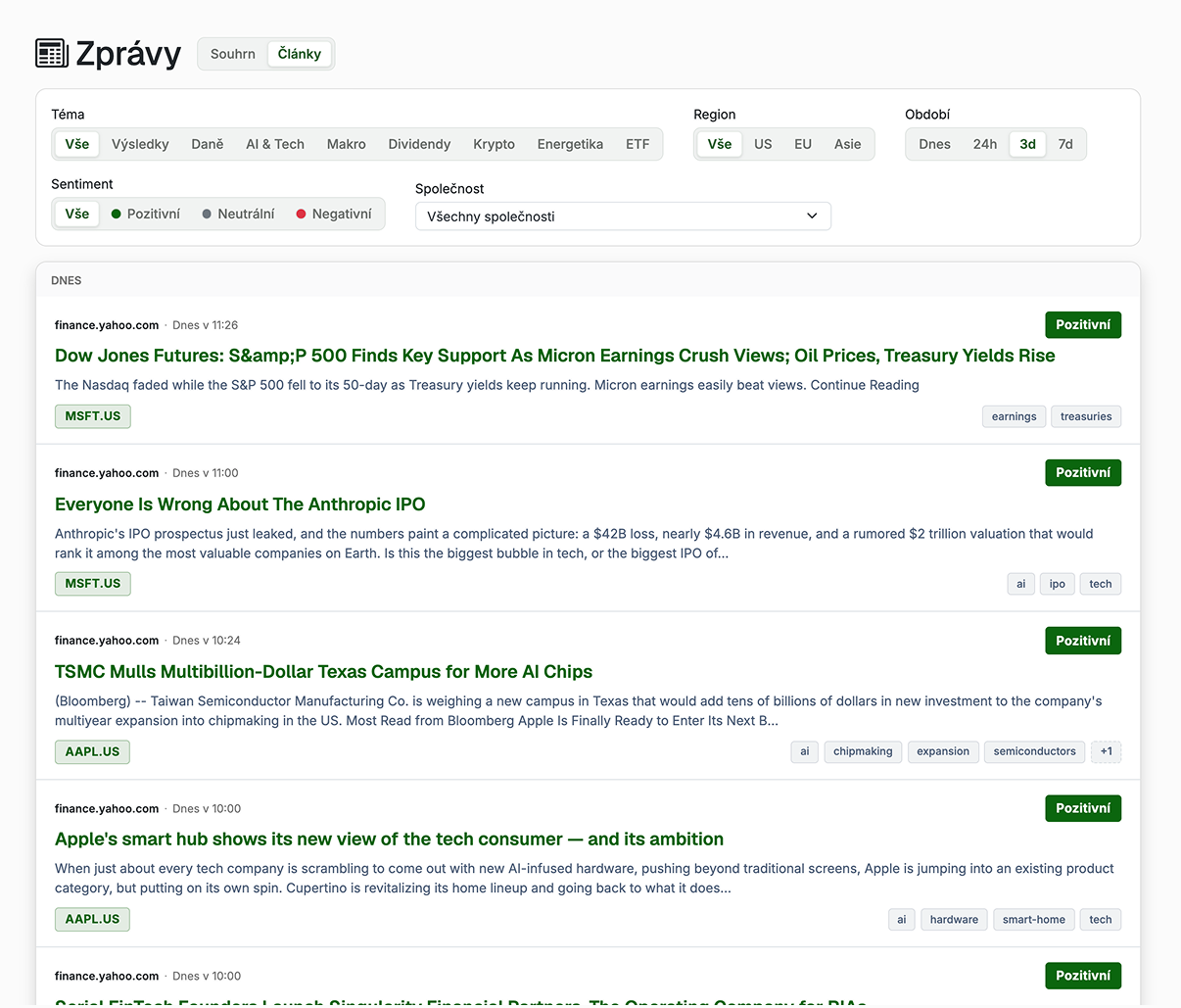Filter topic by AI & Tech

pyautogui.click(x=275, y=144)
